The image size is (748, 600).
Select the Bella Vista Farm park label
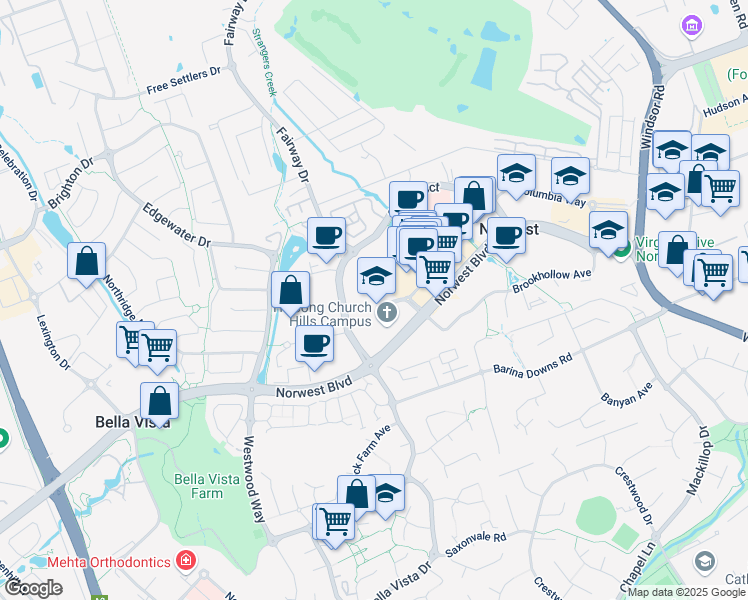pos(207,486)
